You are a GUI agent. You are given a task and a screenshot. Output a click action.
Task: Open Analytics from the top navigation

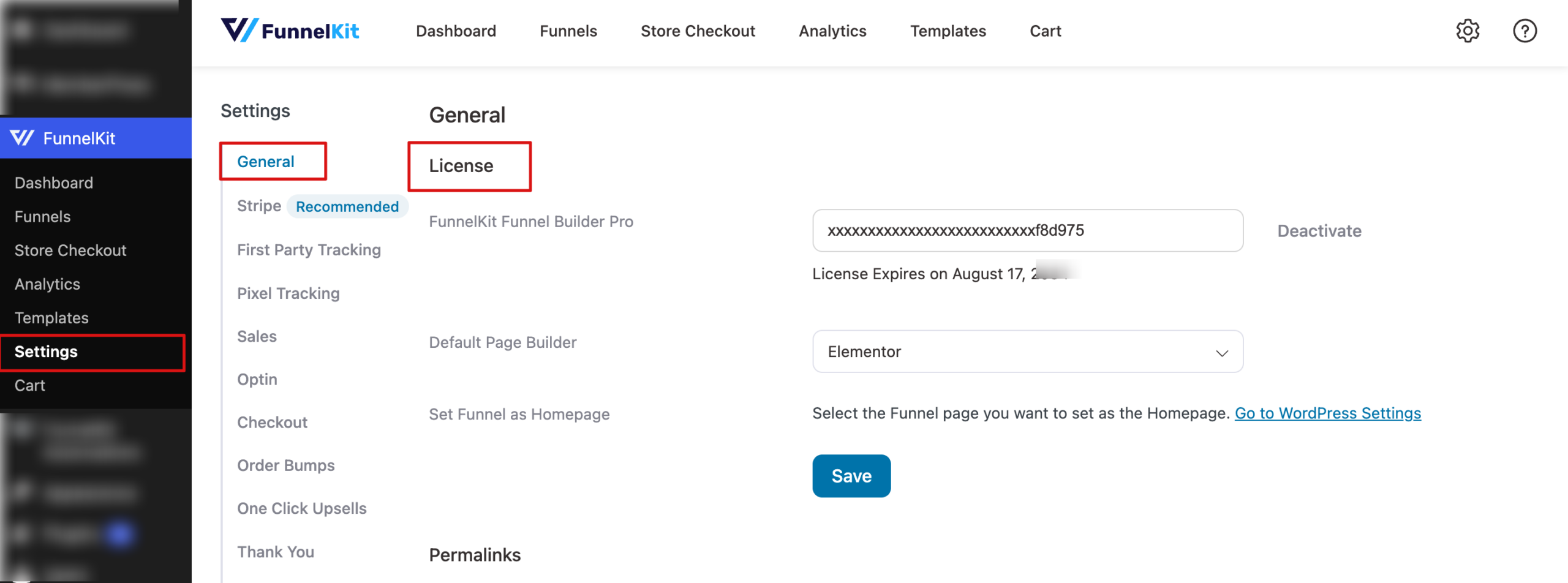click(832, 31)
